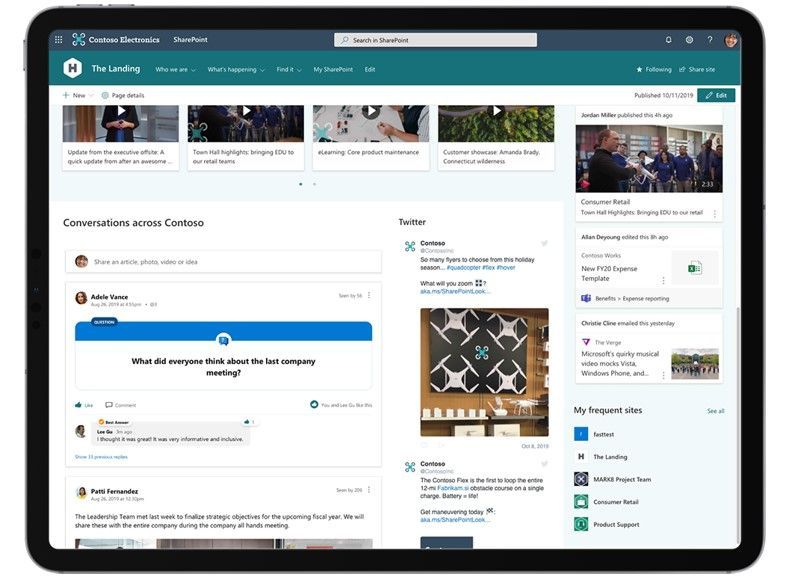The height and width of the screenshot is (578, 789).
Task: Play eLearning Core product maintenance video
Action: [371, 112]
